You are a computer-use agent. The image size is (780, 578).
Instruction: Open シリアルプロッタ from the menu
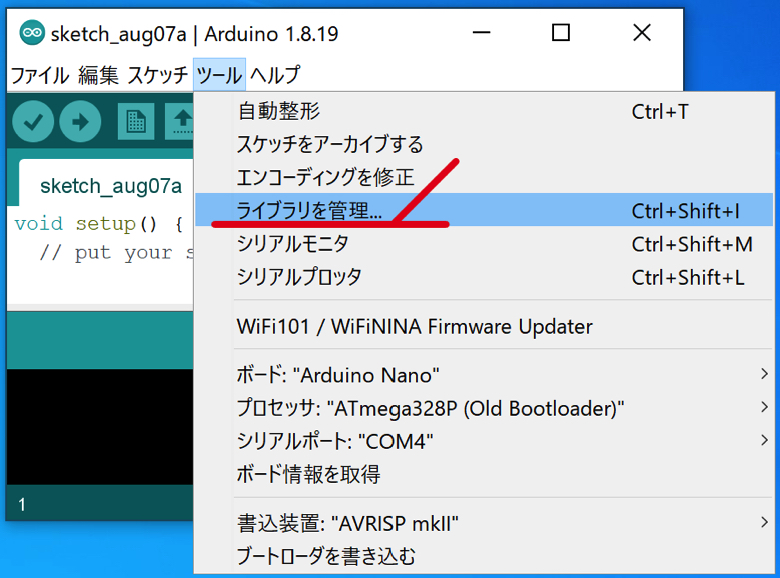pyautogui.click(x=484, y=277)
